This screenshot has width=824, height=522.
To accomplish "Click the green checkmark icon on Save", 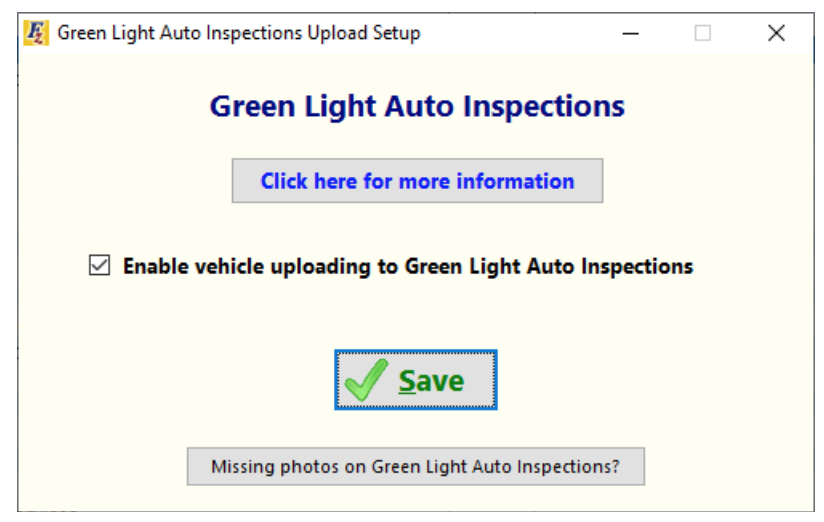I will coord(365,381).
